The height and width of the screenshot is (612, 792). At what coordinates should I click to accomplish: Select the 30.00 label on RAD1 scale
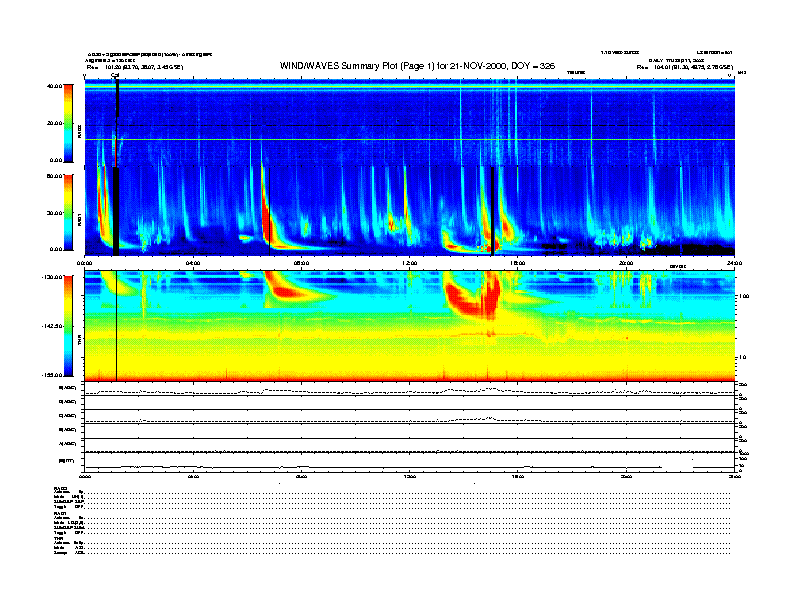54,213
